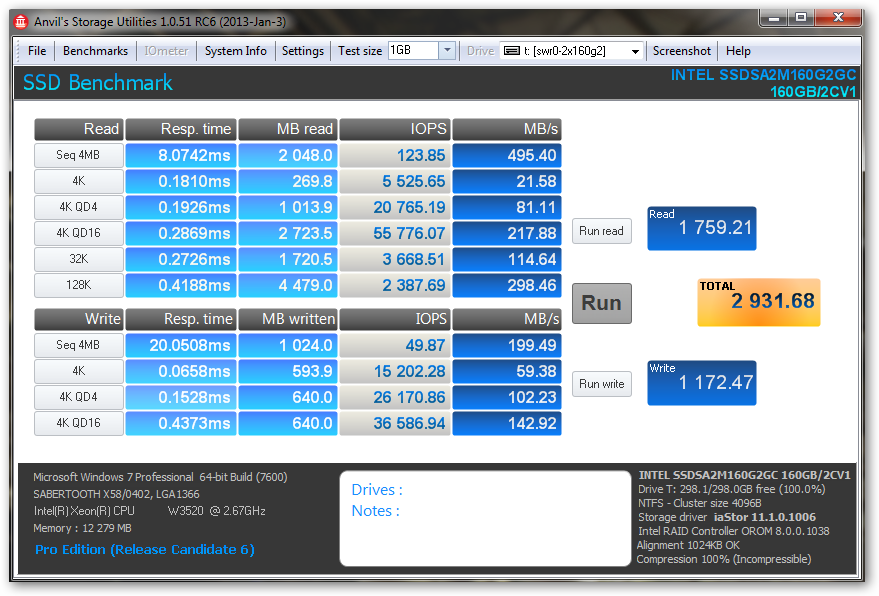Image resolution: width=879 pixels, height=596 pixels.
Task: Select the write 4K QD16 test button
Action: pyautogui.click(x=78, y=423)
